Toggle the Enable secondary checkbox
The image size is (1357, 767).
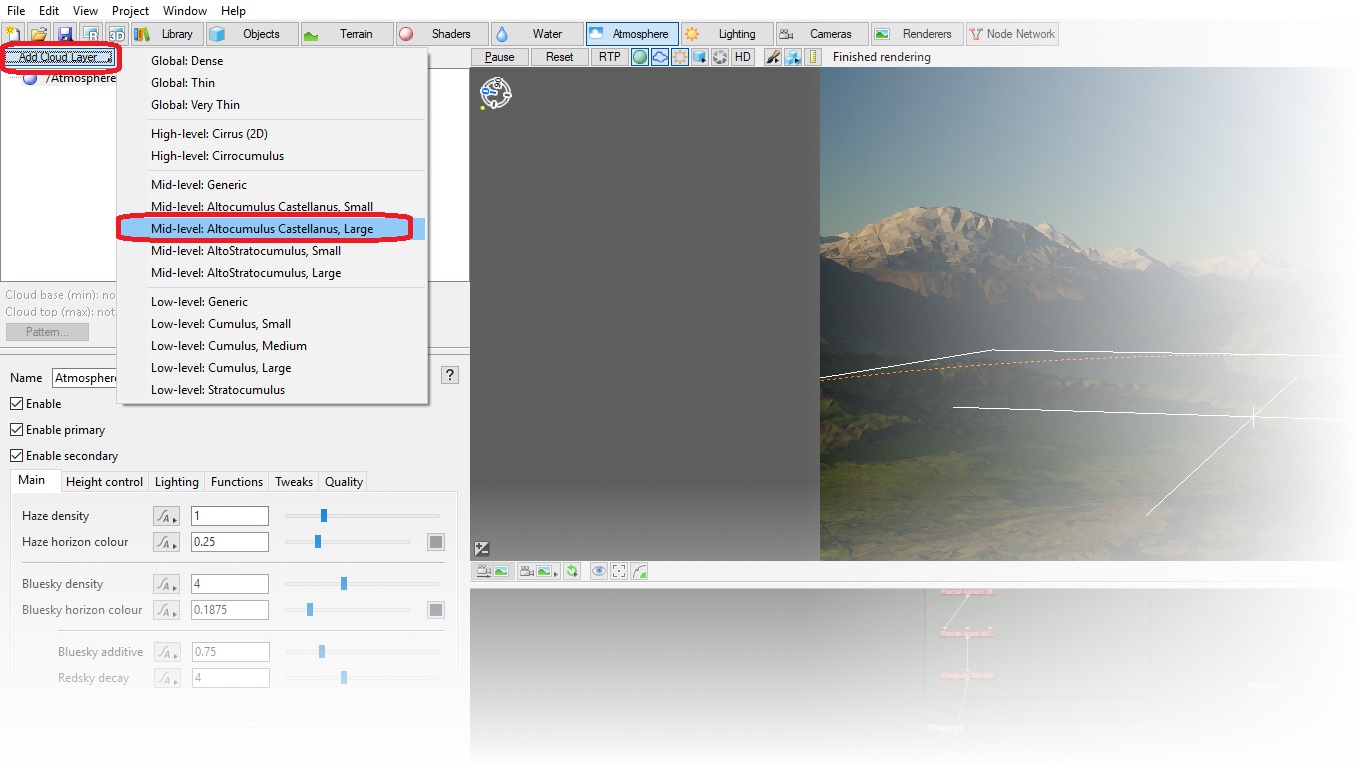16,456
